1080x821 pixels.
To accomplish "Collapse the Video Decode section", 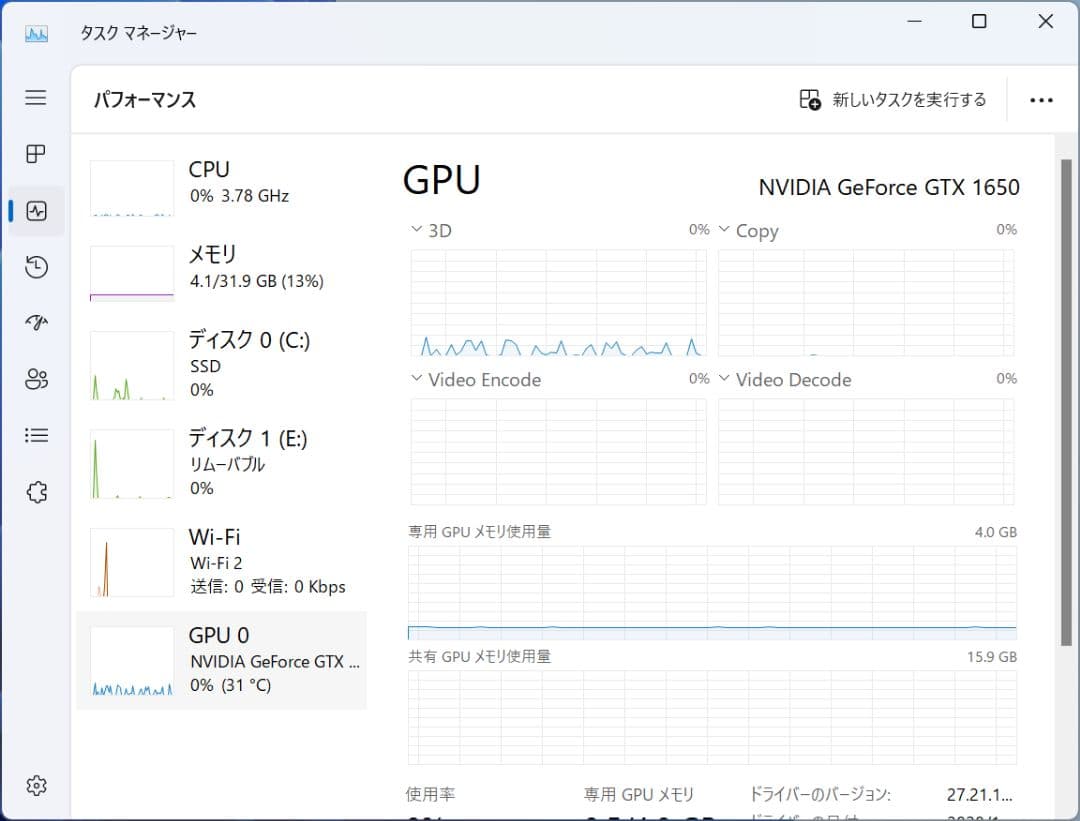I will (725, 380).
